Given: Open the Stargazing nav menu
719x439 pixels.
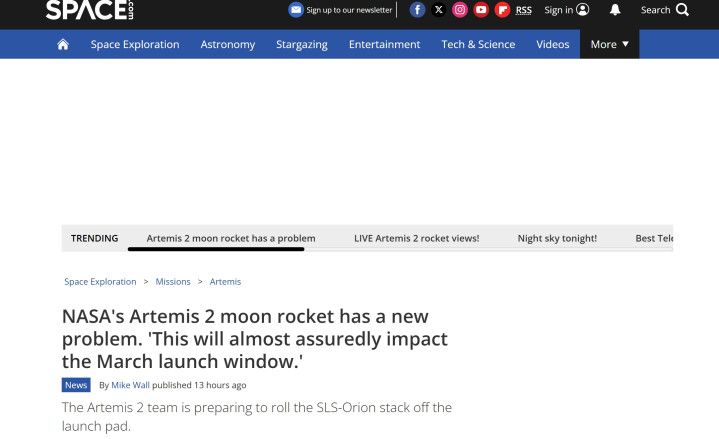Looking at the screenshot, I should click(302, 44).
